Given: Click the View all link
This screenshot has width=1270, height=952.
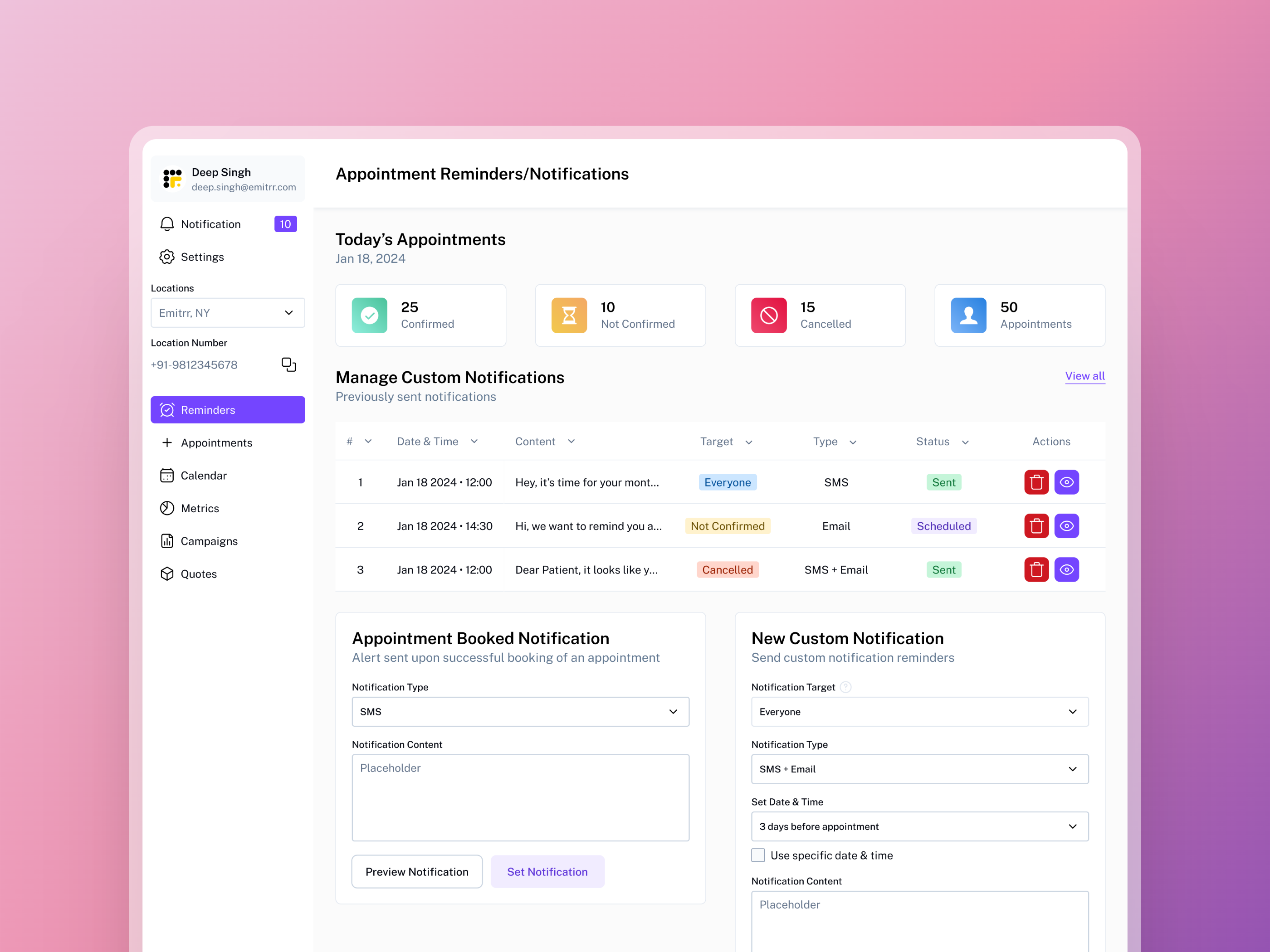Looking at the screenshot, I should [1084, 376].
